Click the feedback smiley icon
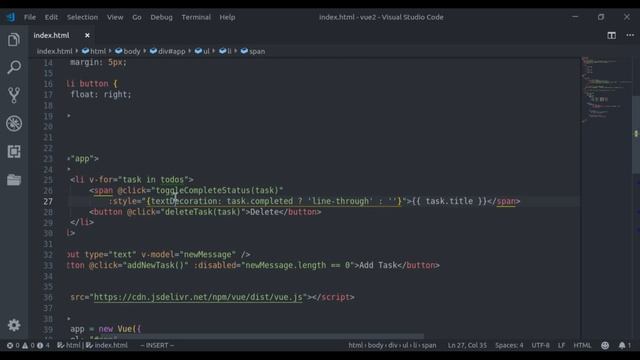This screenshot has width=640, height=360. pos(605,345)
